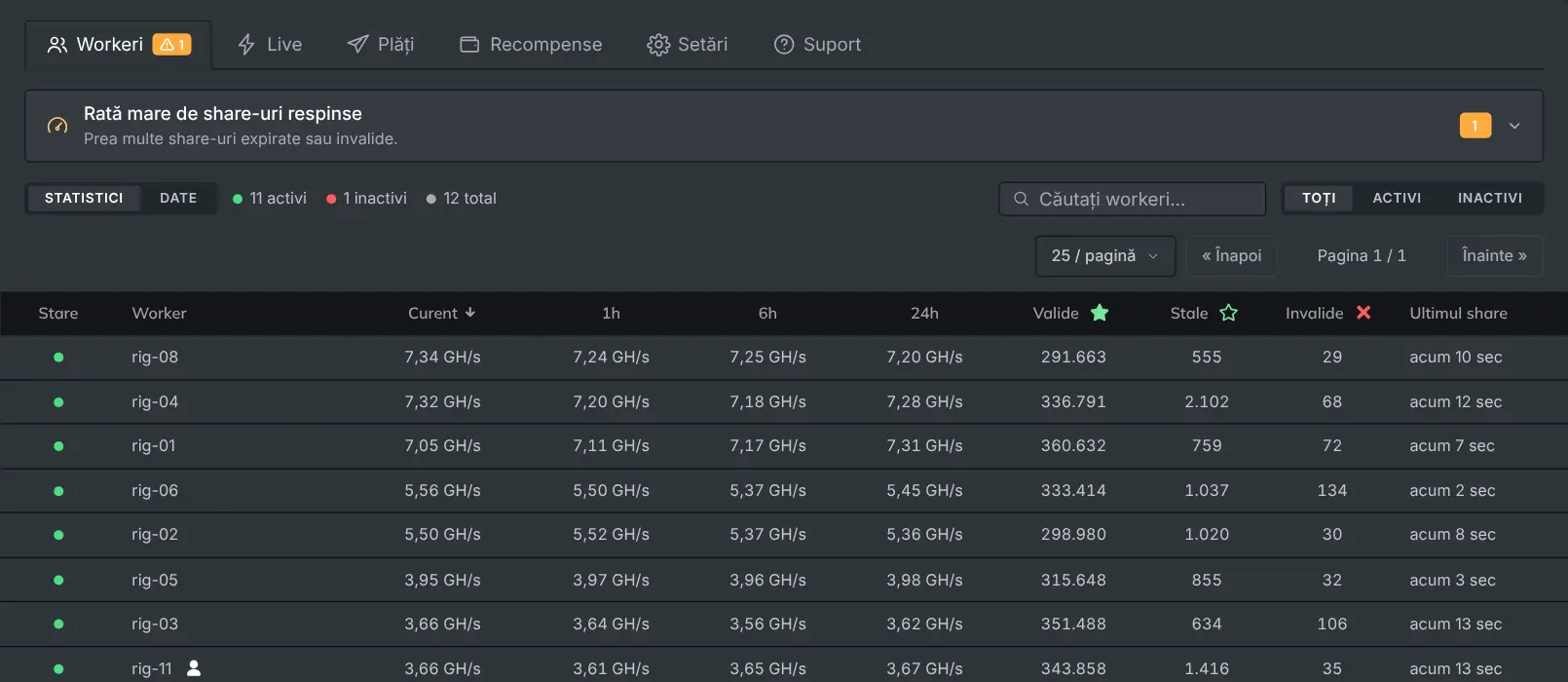Switch to the DATE view toggle

(x=178, y=198)
